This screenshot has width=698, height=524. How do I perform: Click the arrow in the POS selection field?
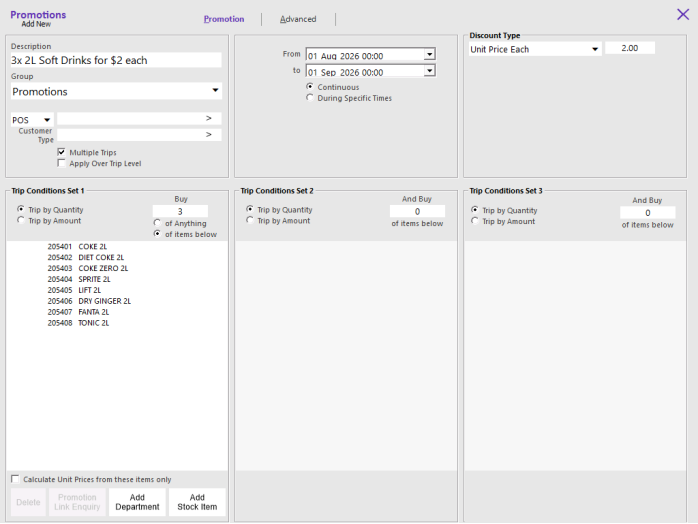209,118
